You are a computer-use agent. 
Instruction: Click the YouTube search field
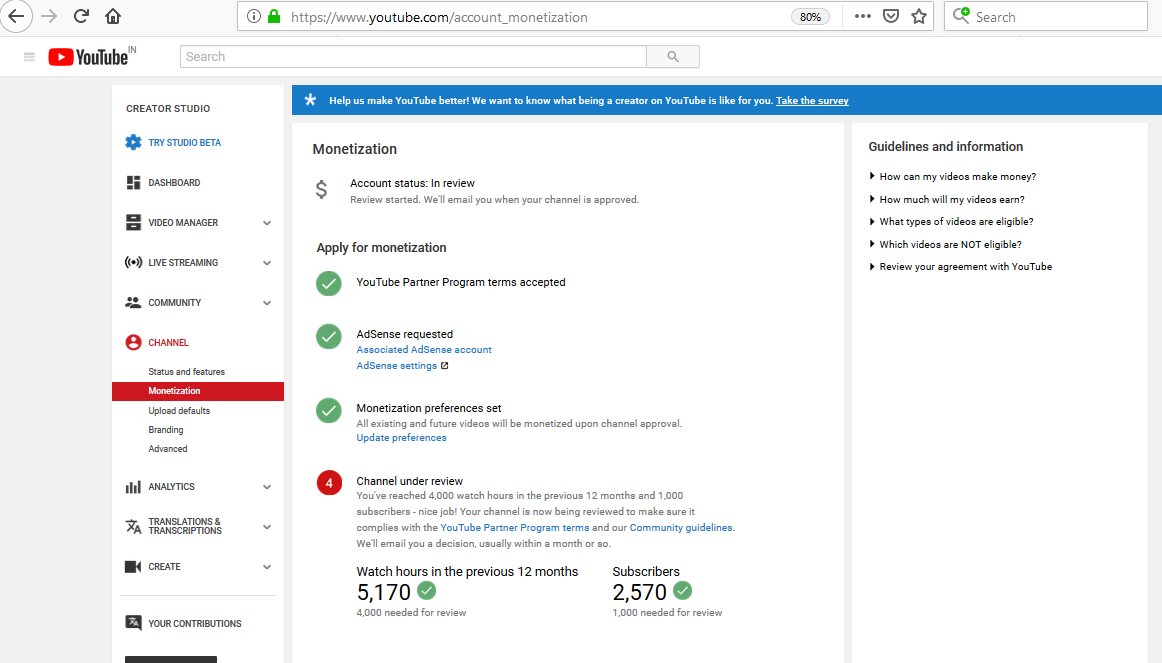point(413,56)
